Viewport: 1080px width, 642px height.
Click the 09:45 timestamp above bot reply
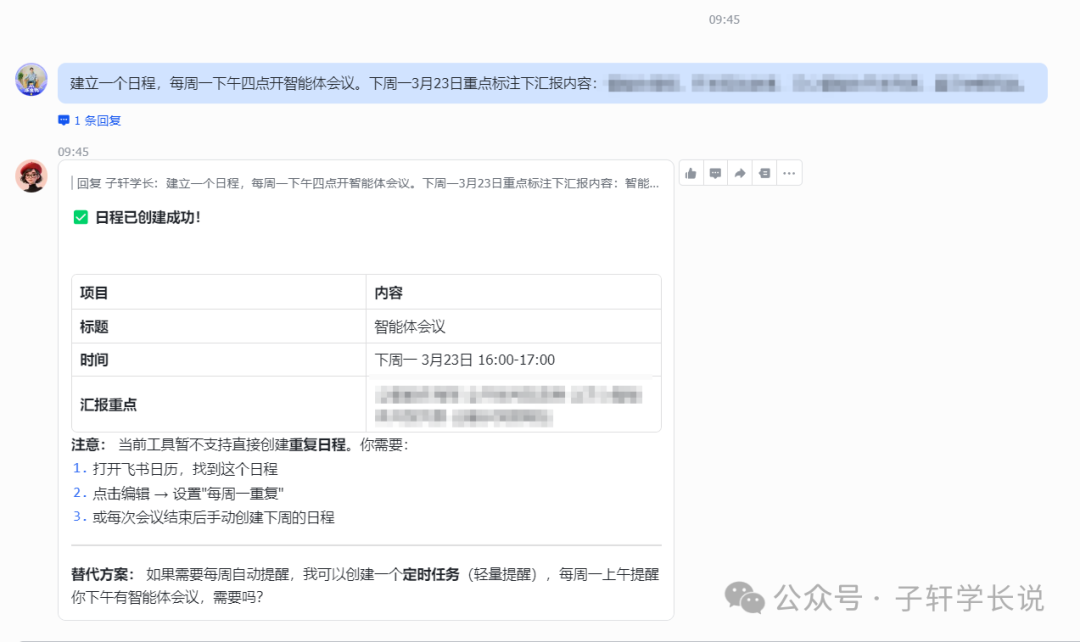point(73,152)
